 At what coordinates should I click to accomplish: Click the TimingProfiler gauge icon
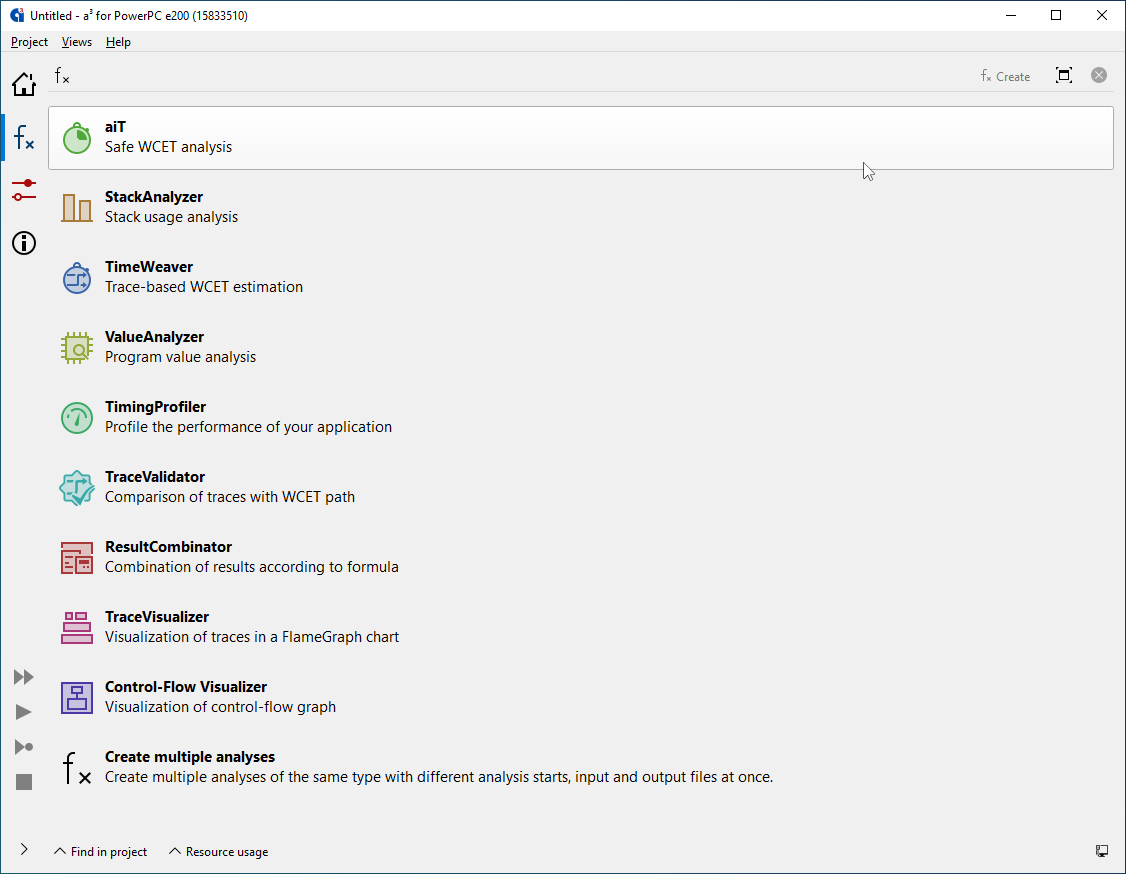click(x=77, y=418)
